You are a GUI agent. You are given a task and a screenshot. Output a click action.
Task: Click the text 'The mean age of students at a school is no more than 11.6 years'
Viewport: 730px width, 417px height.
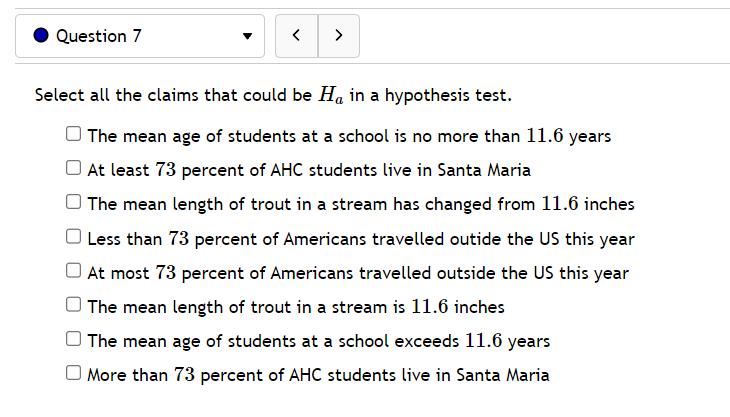pos(349,136)
